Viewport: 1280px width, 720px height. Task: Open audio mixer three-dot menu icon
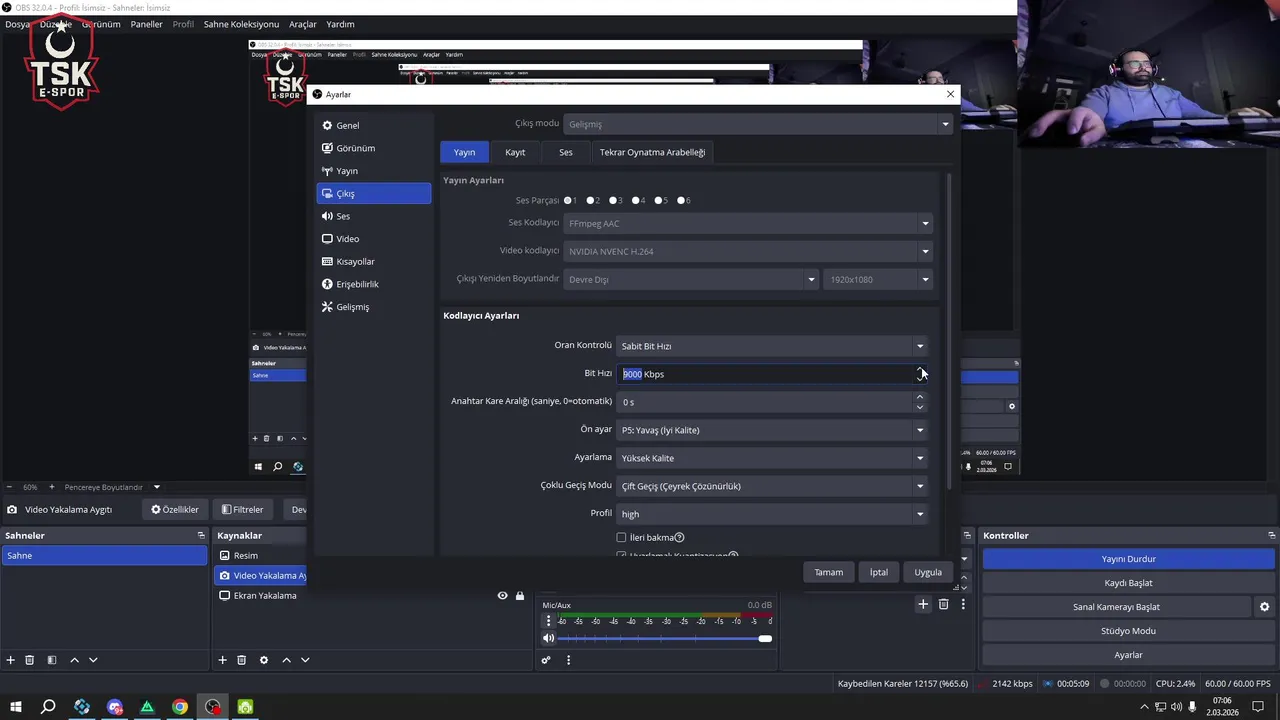[x=568, y=660]
